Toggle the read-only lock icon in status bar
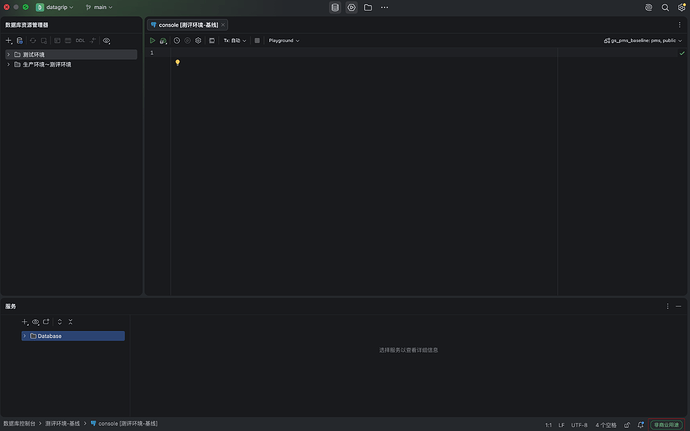Image resolution: width=690 pixels, height=431 pixels. point(627,425)
